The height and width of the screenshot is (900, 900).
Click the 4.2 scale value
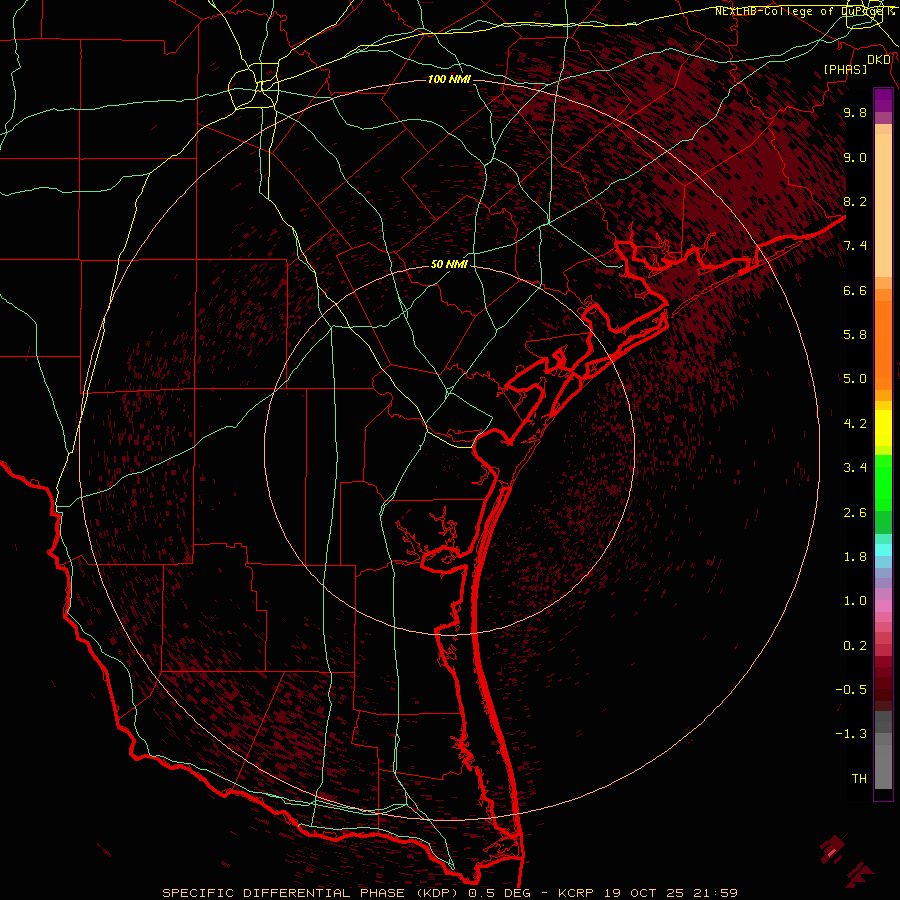pos(855,424)
